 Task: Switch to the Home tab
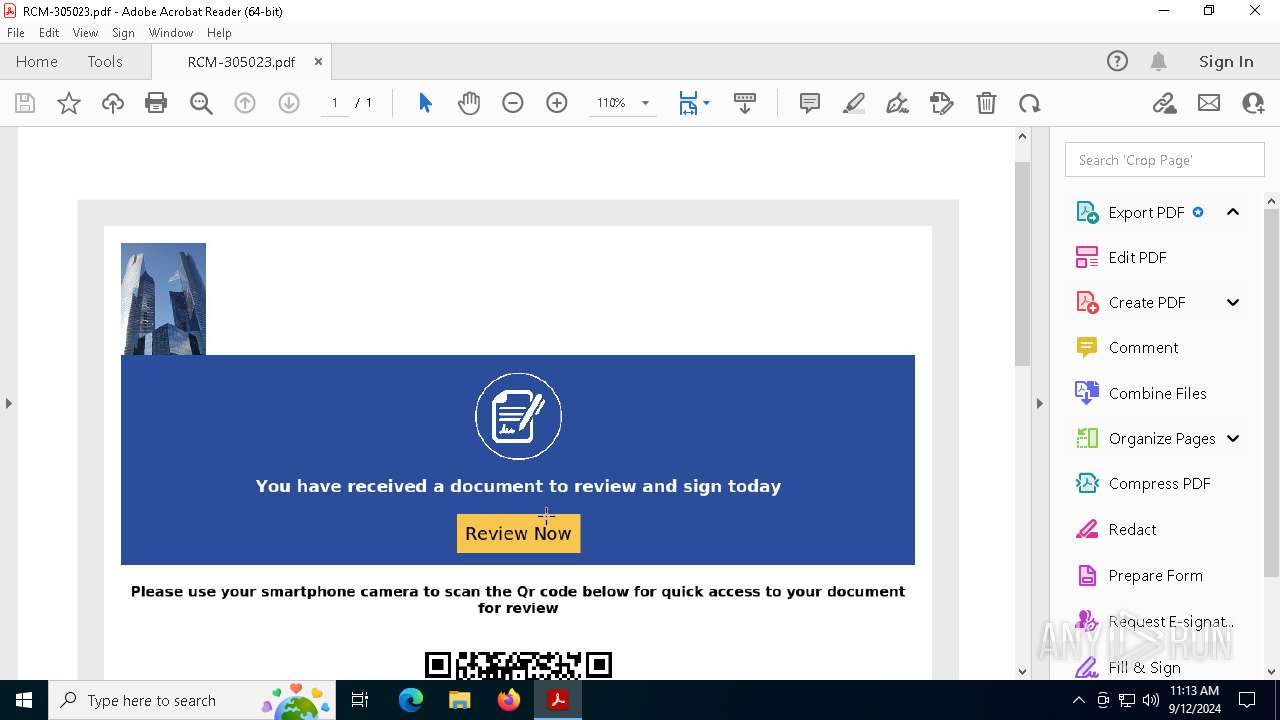37,61
